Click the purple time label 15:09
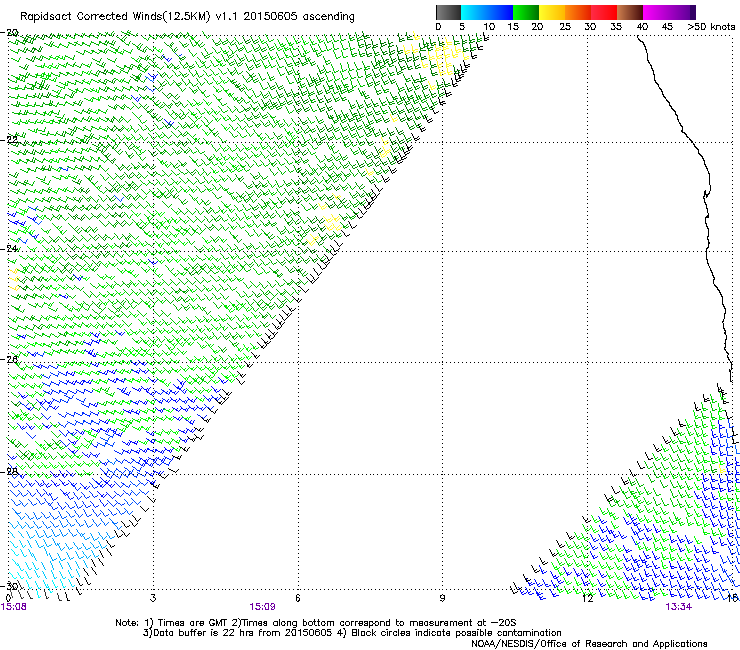Viewport: 740px width, 650px height. (x=262, y=607)
